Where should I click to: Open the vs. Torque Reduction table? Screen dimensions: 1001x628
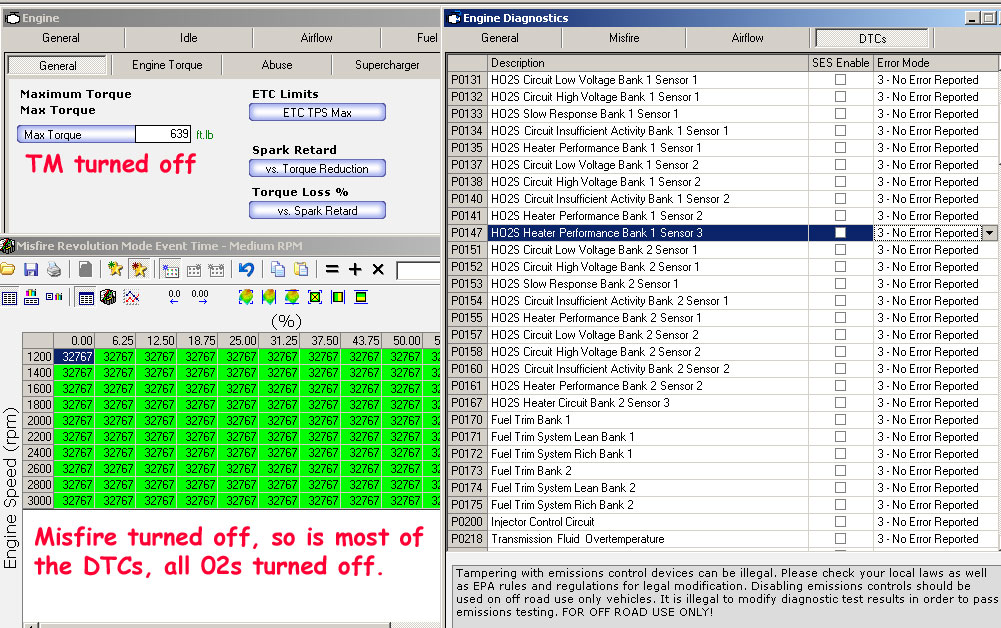point(317,169)
